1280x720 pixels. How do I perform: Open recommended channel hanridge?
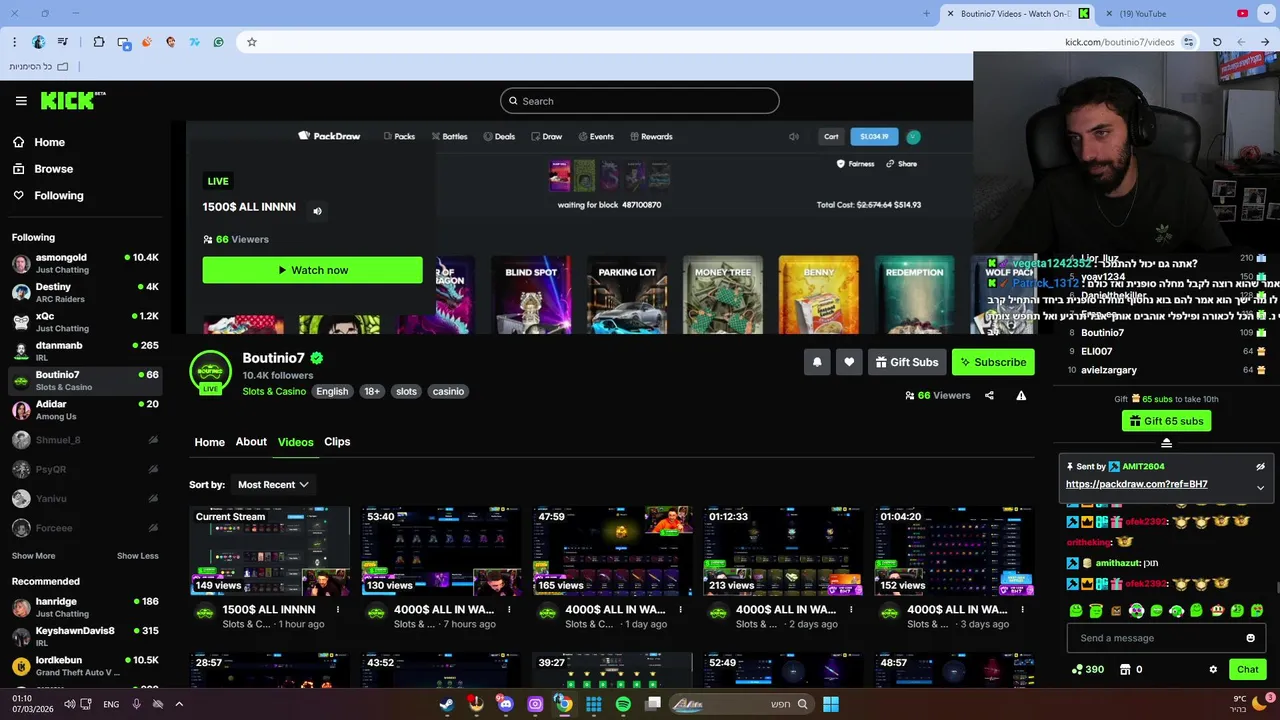pos(85,607)
